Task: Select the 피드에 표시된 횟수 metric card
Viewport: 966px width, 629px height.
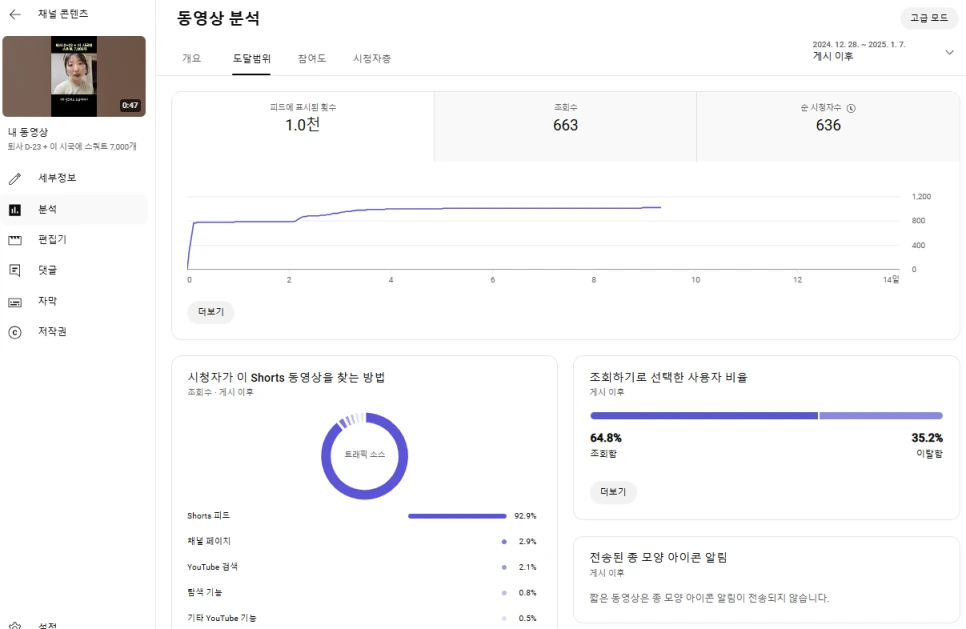Action: (x=302, y=127)
